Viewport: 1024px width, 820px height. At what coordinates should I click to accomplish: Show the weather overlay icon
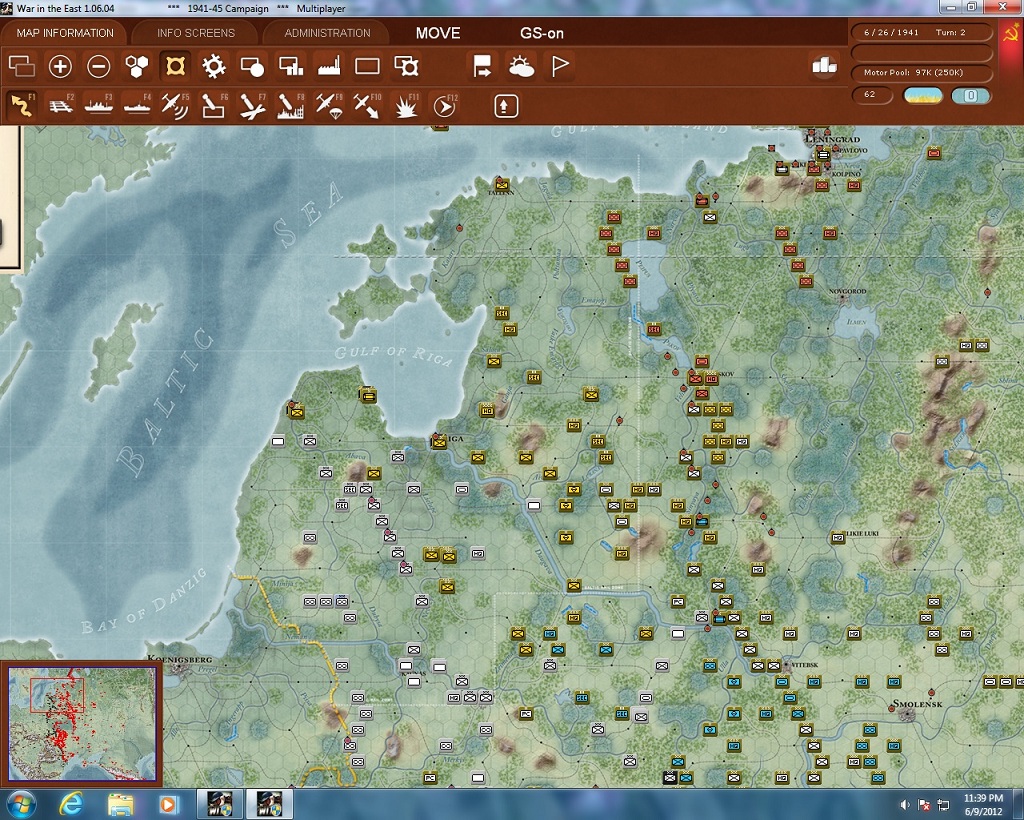point(521,66)
